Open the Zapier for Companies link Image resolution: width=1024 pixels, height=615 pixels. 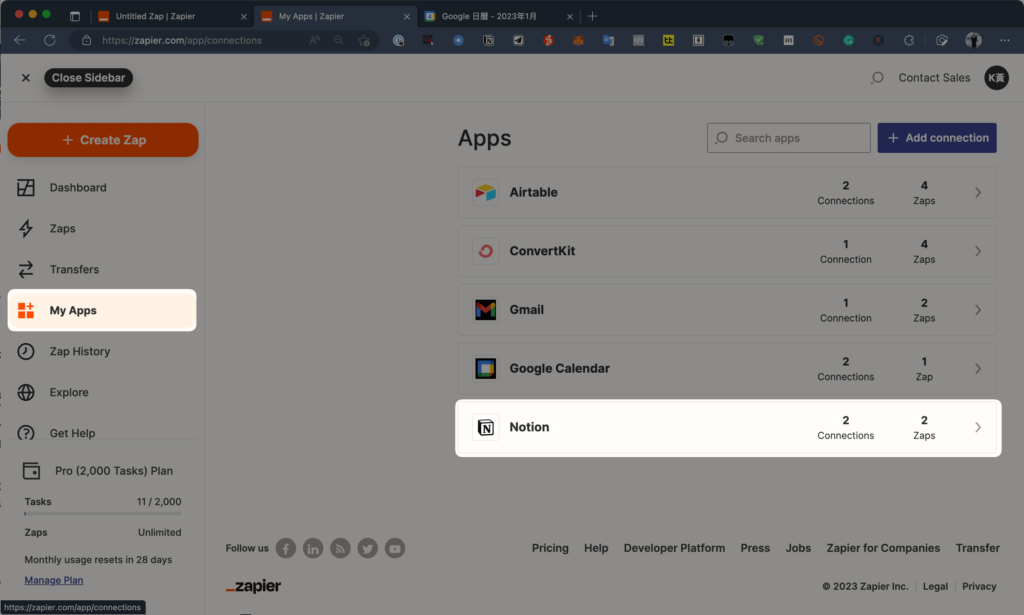tap(883, 548)
